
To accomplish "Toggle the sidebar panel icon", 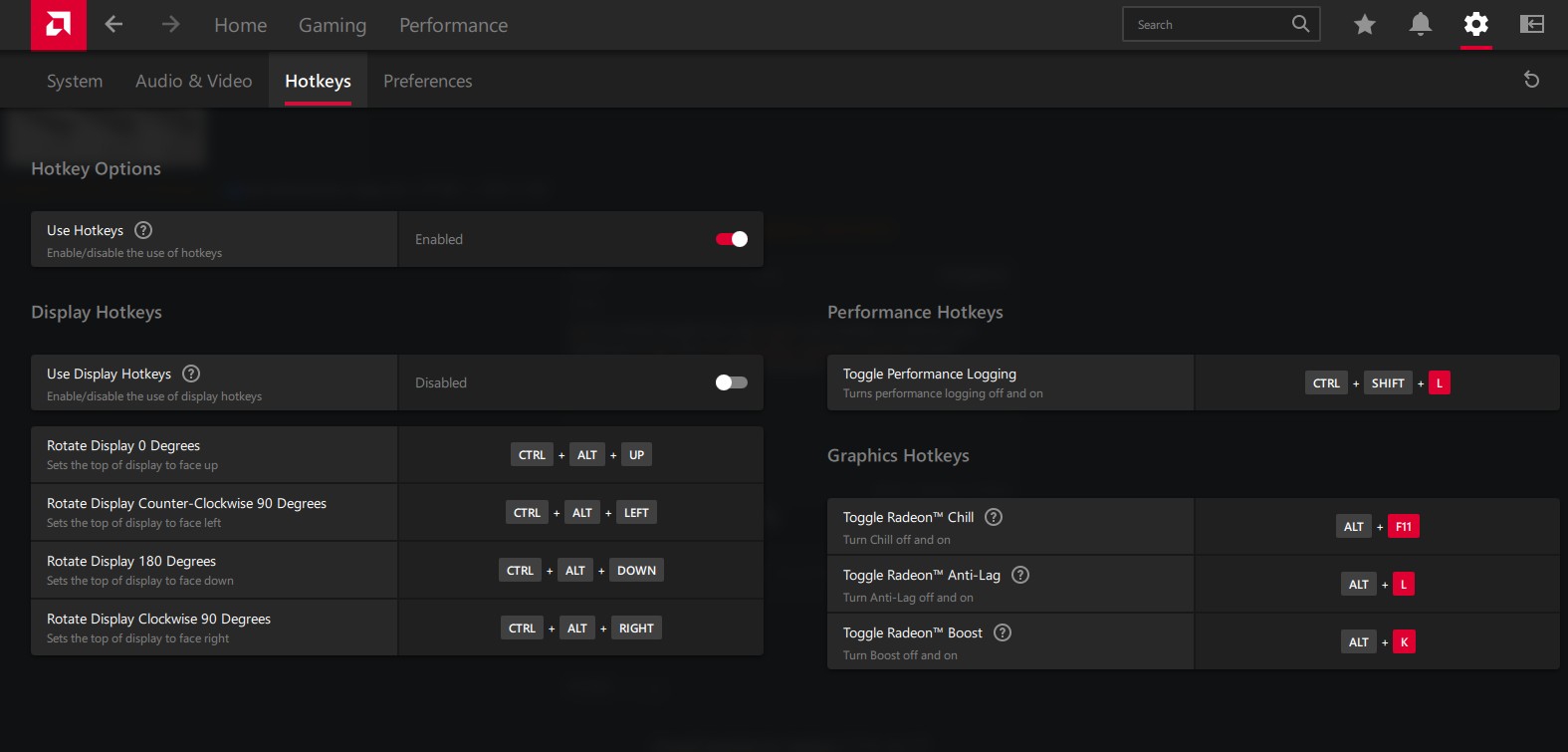I will [1531, 25].
